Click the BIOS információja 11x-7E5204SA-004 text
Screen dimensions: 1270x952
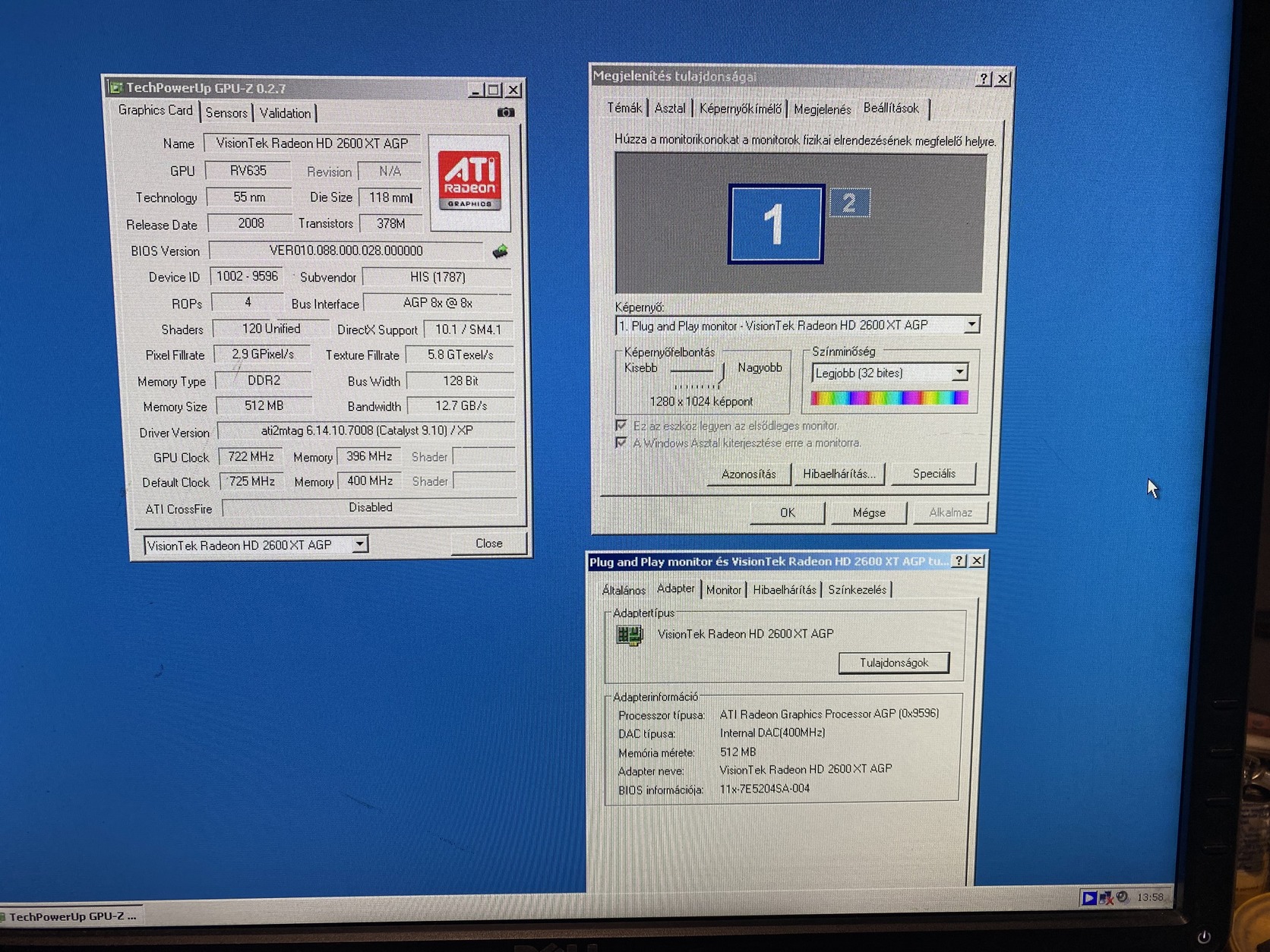(x=764, y=789)
